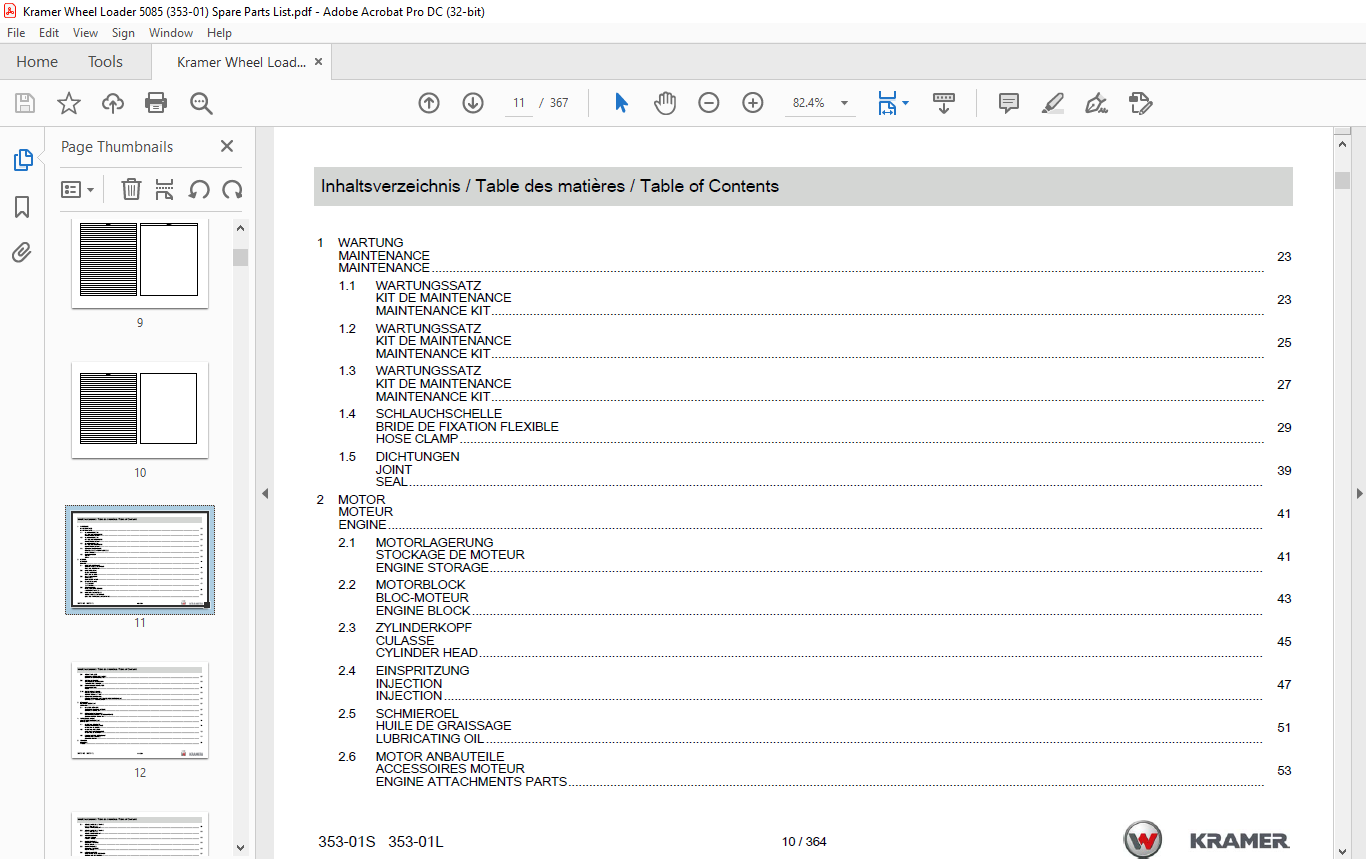
Task: Click document scrollbar up arrow
Action: [1342, 145]
